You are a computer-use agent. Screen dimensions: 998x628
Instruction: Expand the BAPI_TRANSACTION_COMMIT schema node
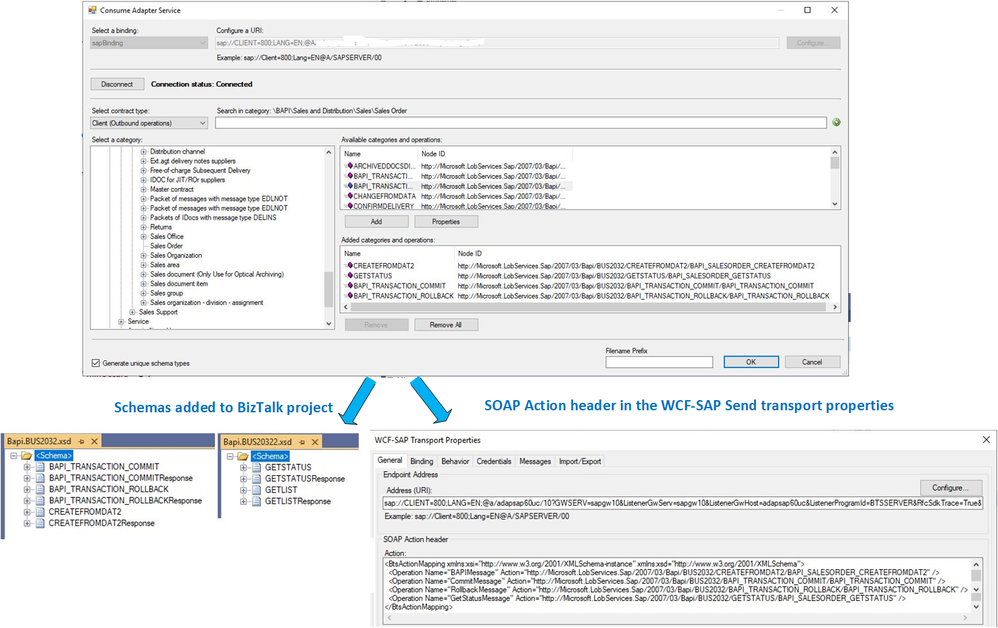coord(27,466)
